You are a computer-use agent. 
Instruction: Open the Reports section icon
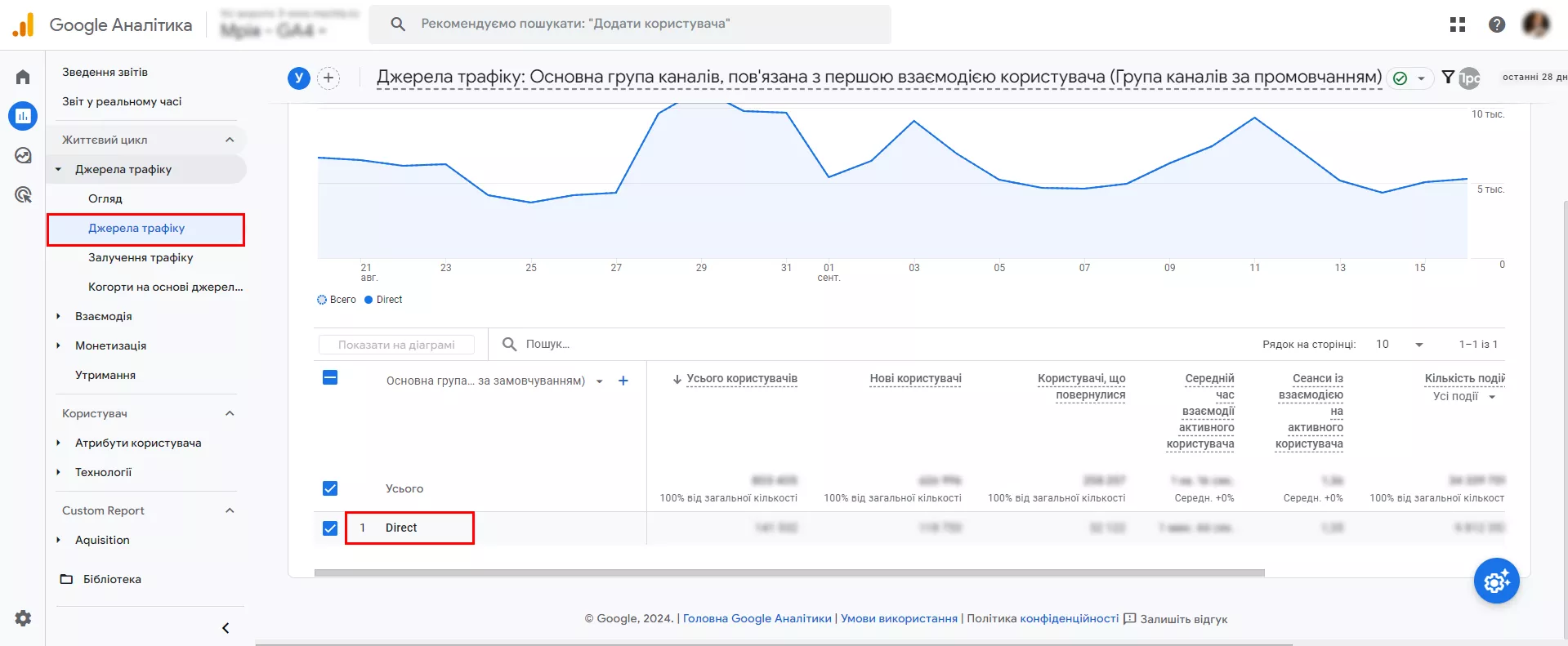click(x=23, y=116)
